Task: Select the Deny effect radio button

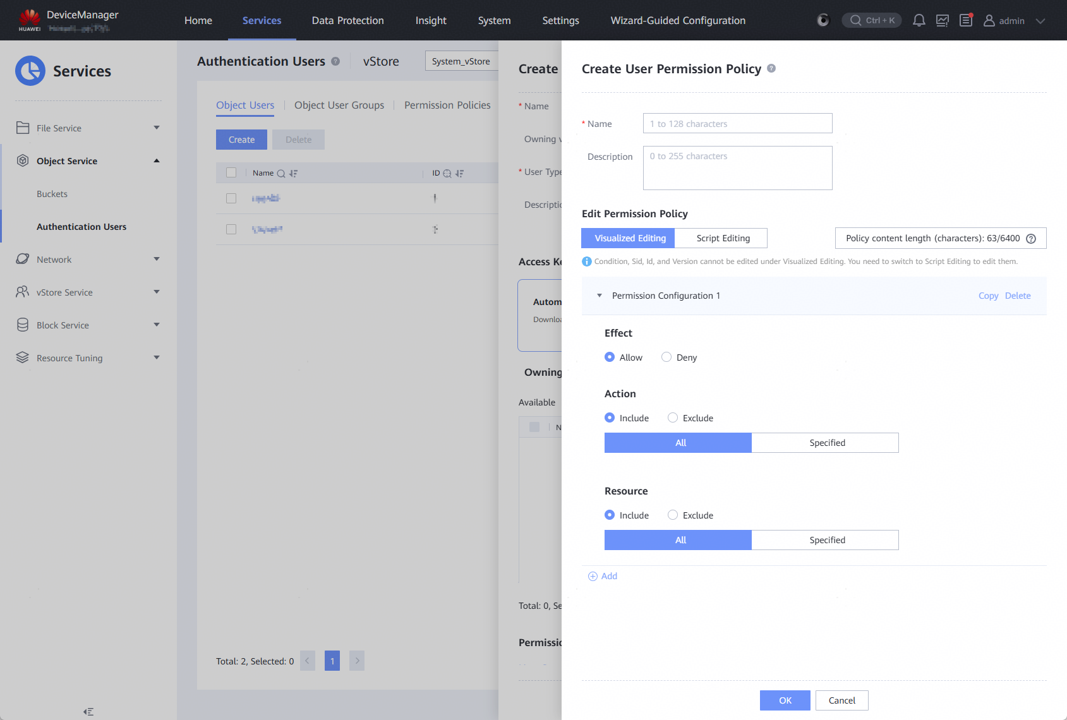Action: [666, 357]
